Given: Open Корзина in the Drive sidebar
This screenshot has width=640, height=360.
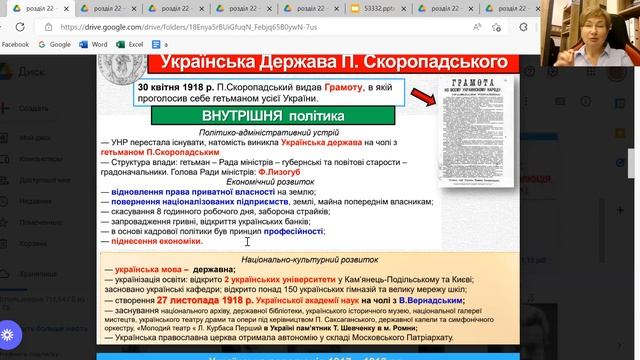Looking at the screenshot, I should tap(33, 244).
